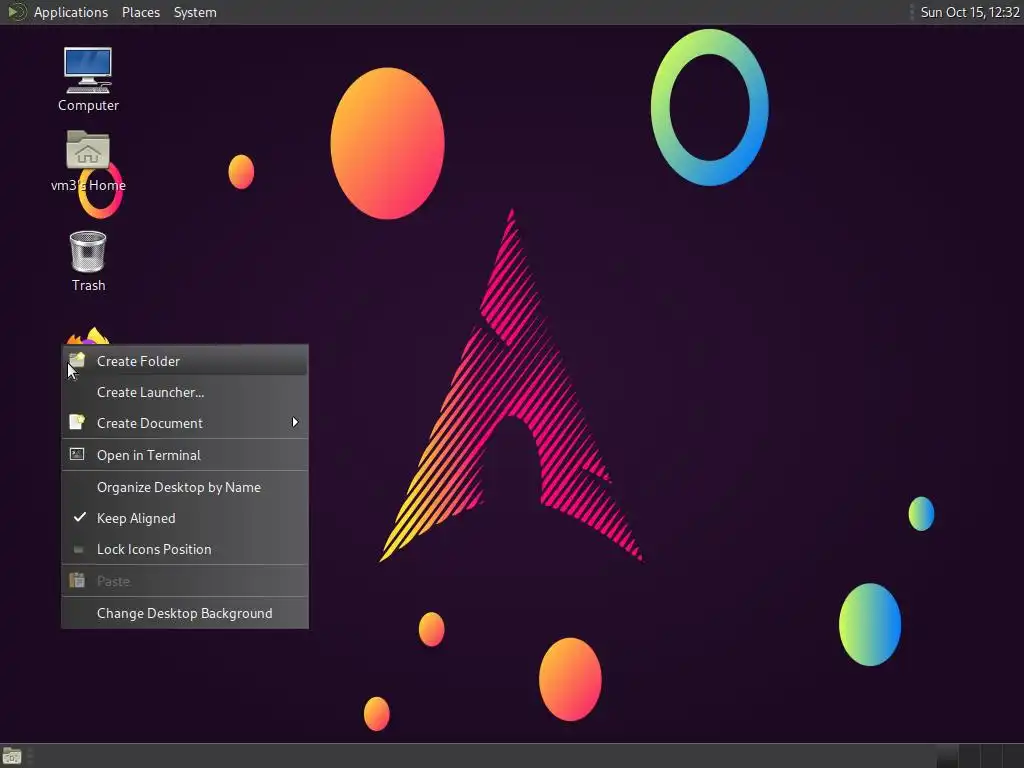Expand the Create Document submenu arrow

point(295,423)
